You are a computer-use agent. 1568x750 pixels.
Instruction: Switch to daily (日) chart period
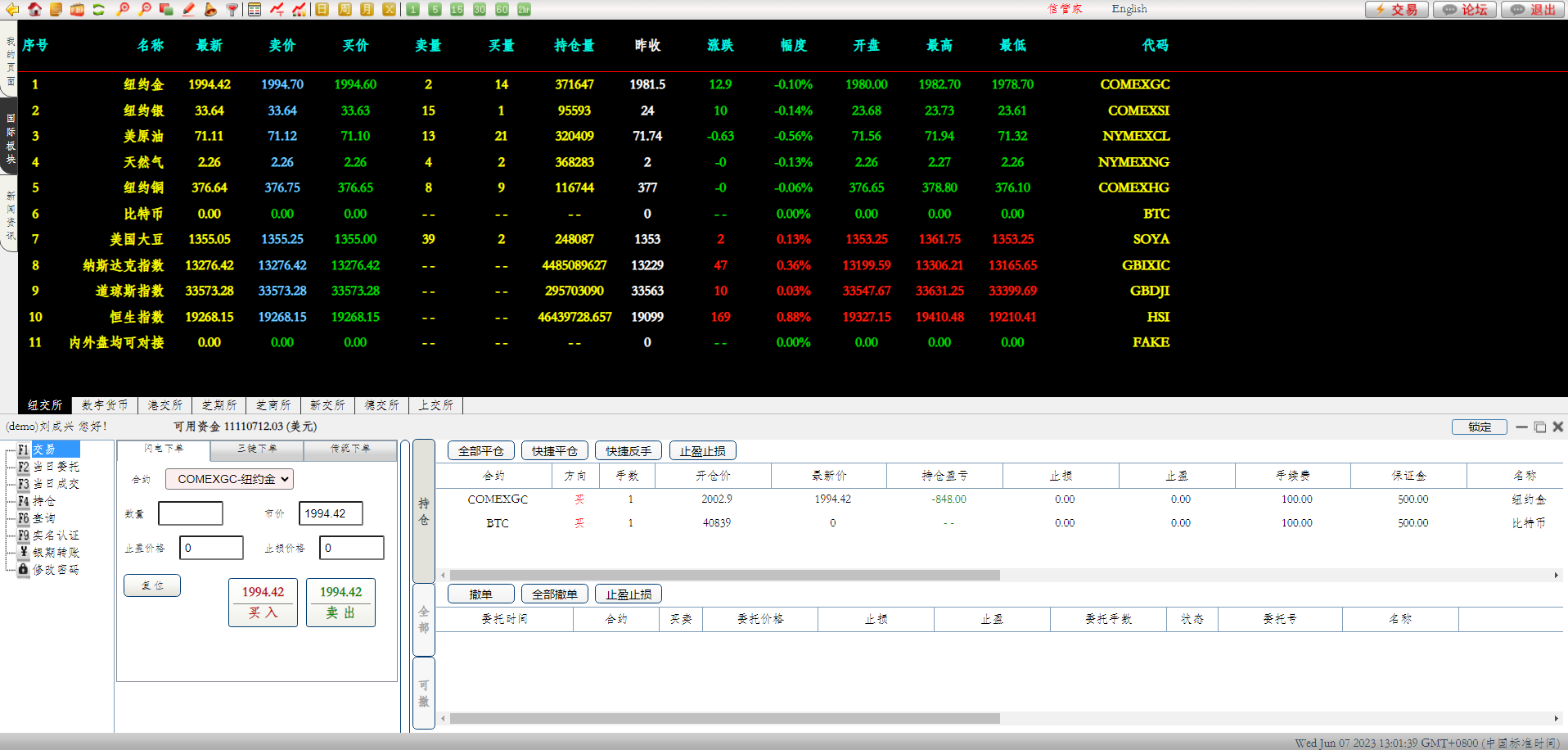[322, 9]
